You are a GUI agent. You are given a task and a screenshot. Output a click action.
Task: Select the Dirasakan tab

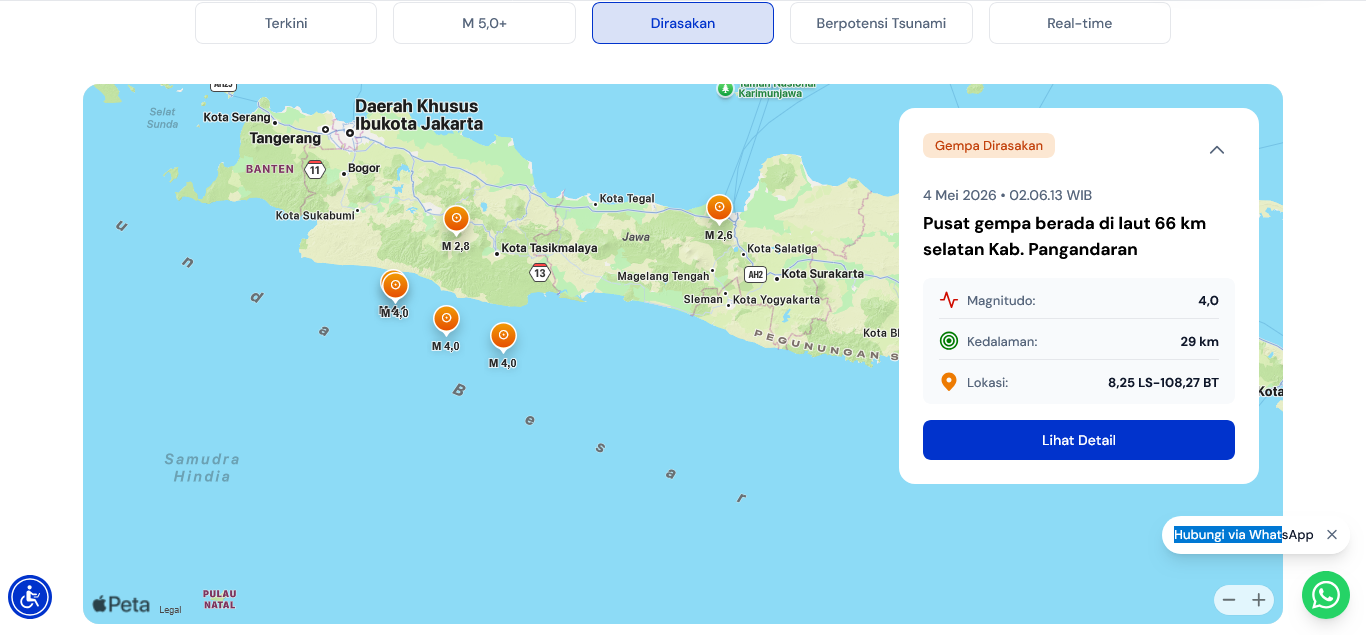click(683, 23)
